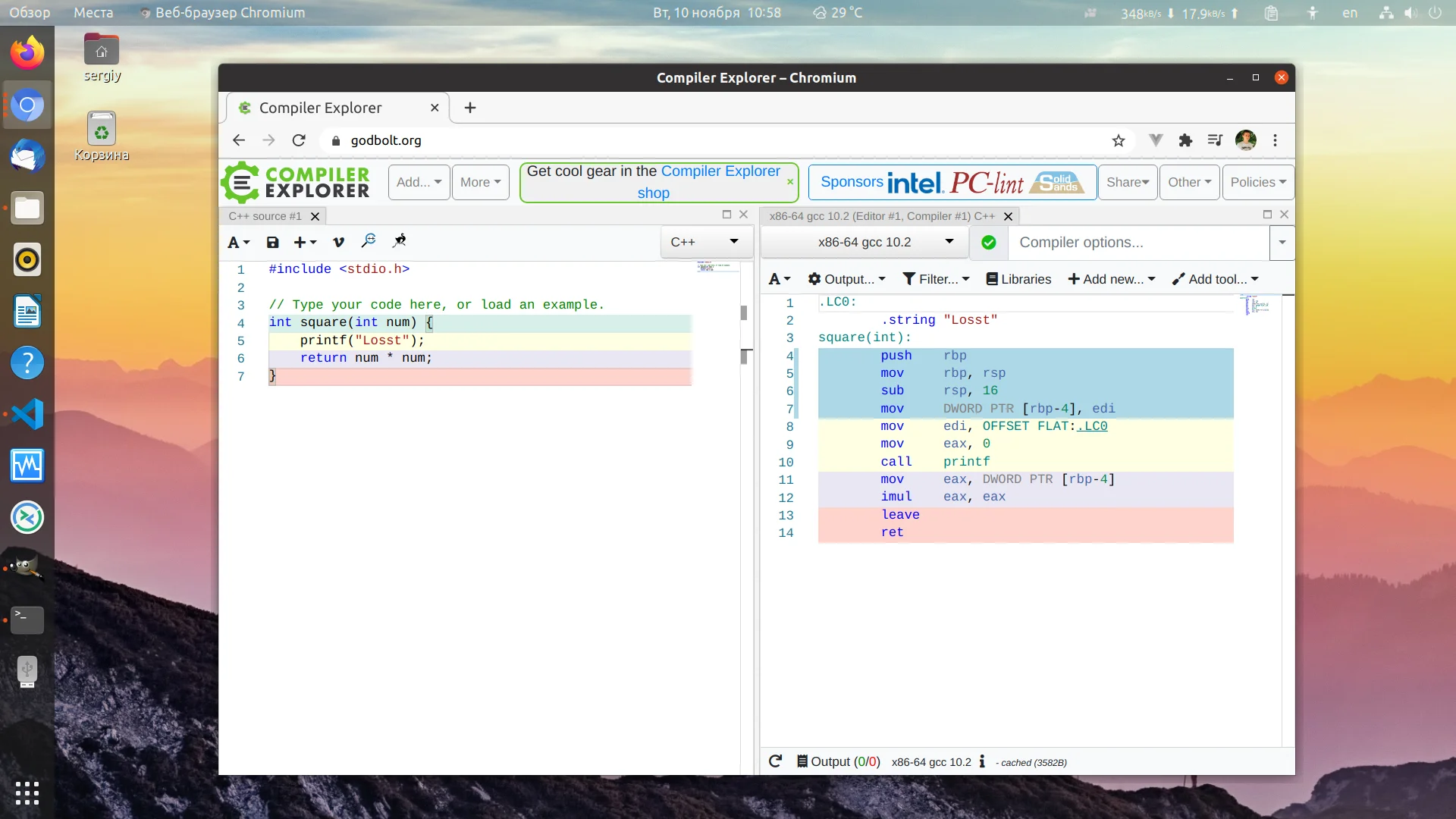Click the Libraries button
Screen dimensions: 1456x819
[1018, 279]
